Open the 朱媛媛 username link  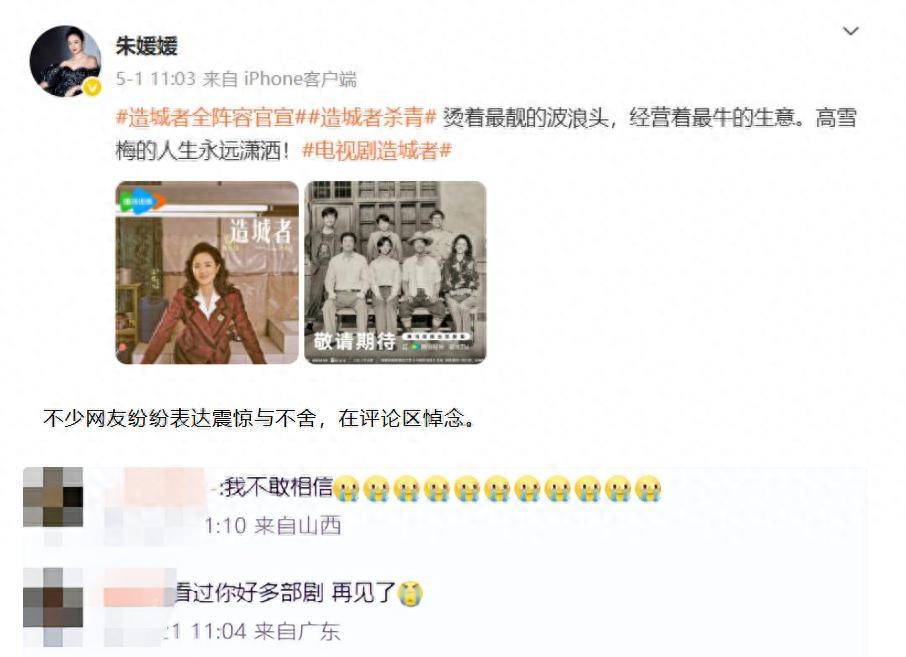click(146, 46)
